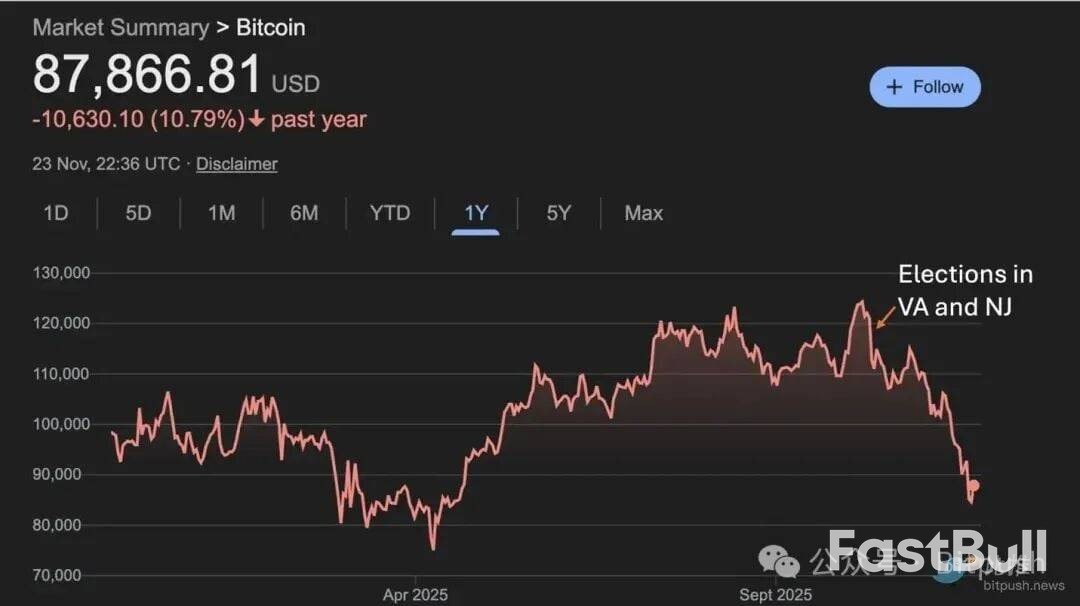Viewport: 1080px width, 606px height.
Task: Select the 5D time range tab
Action: (x=138, y=213)
